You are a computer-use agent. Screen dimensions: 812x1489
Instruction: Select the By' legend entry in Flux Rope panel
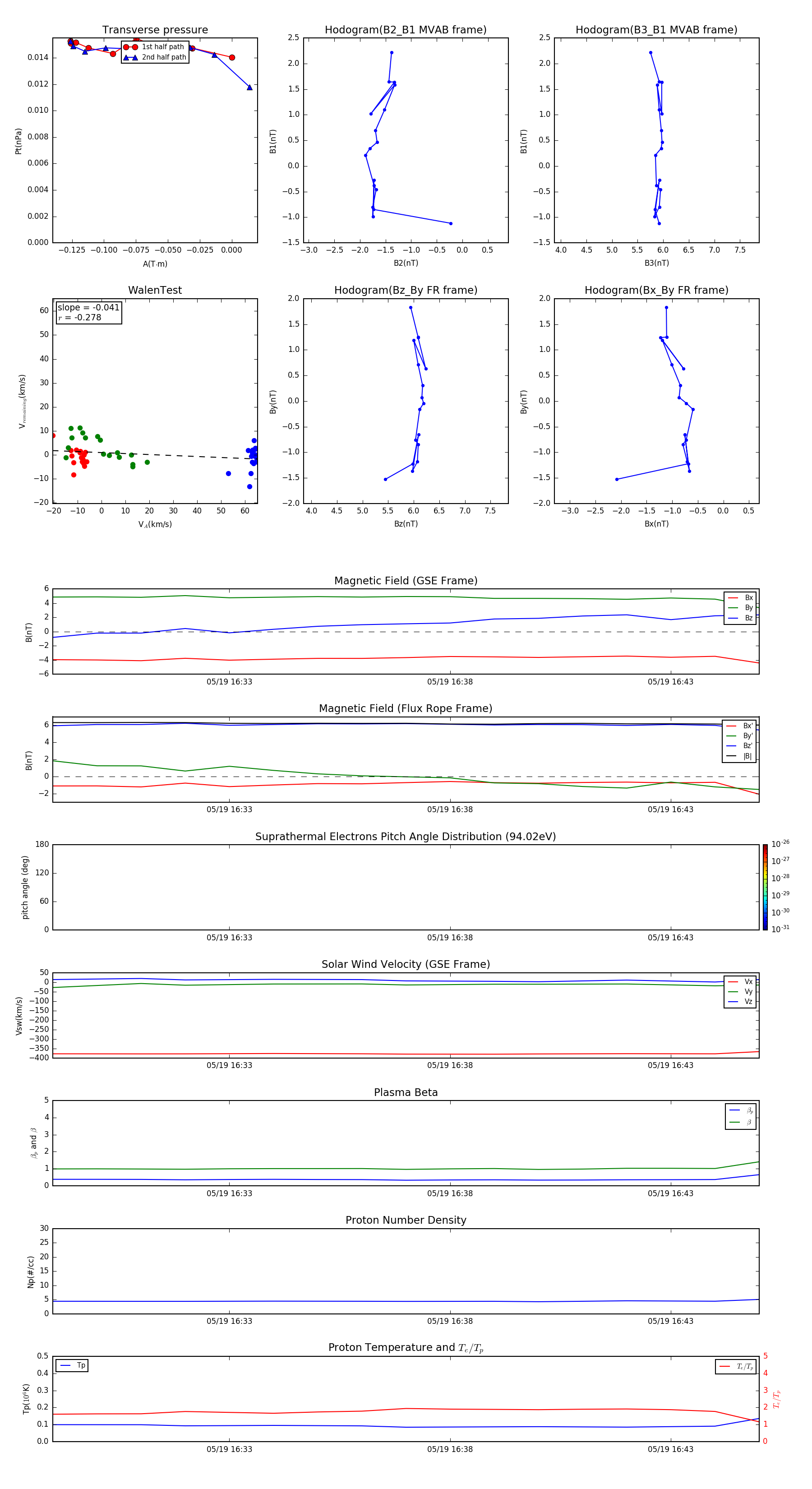[x=740, y=736]
